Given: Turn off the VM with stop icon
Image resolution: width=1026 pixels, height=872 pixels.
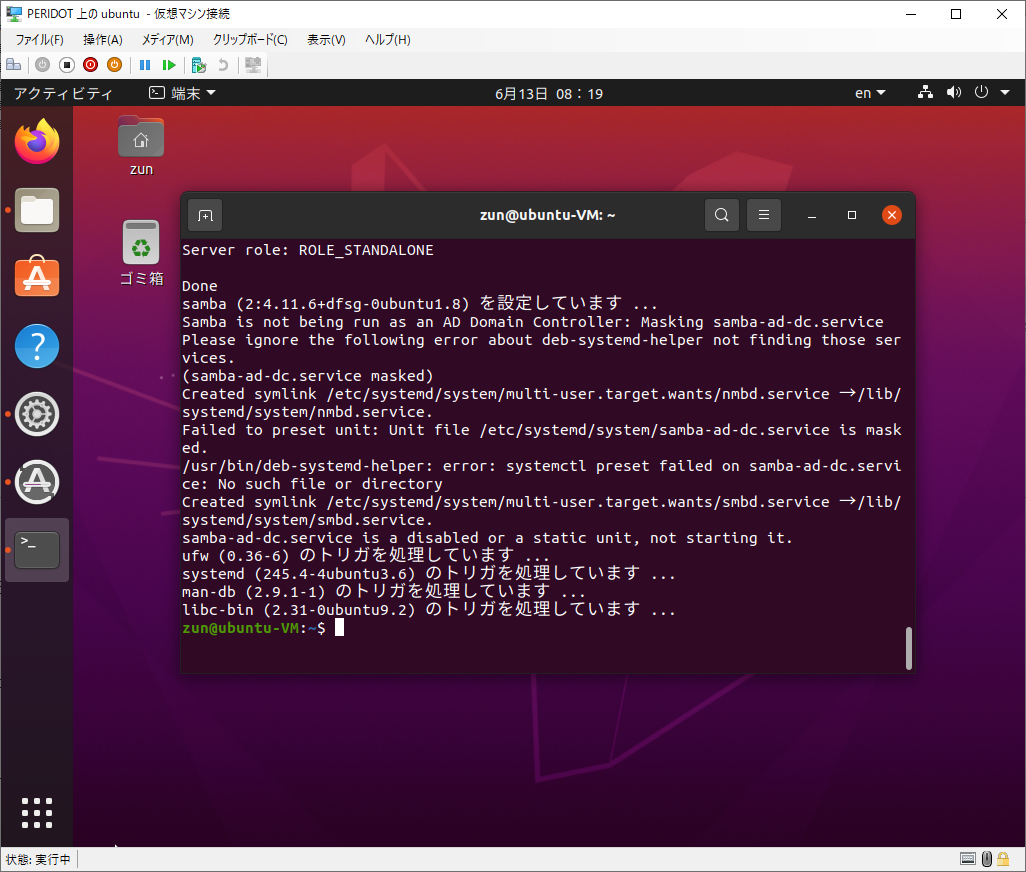Looking at the screenshot, I should 67,65.
